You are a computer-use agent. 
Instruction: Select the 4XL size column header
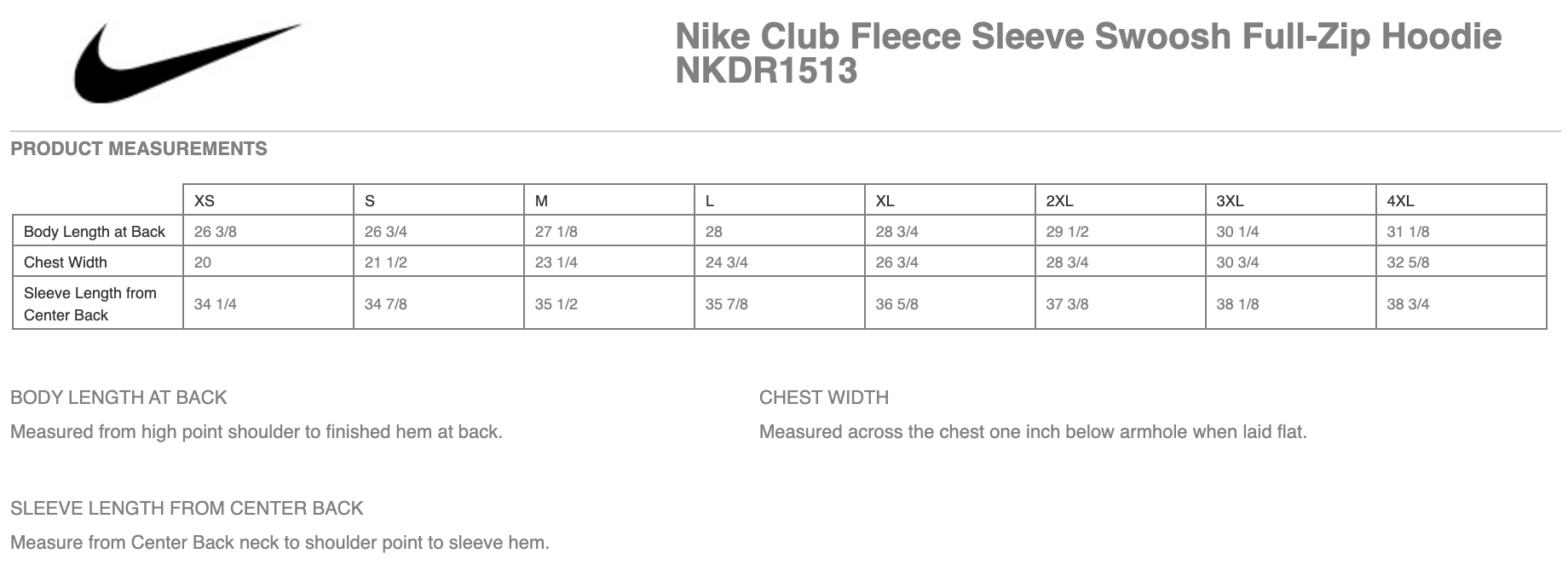(x=1461, y=200)
